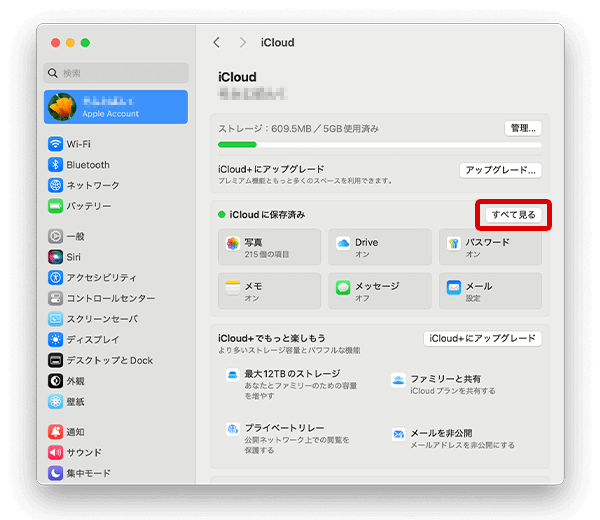Click ストレージ：609.5MB／5GB使用済み text

pyautogui.click(x=298, y=129)
